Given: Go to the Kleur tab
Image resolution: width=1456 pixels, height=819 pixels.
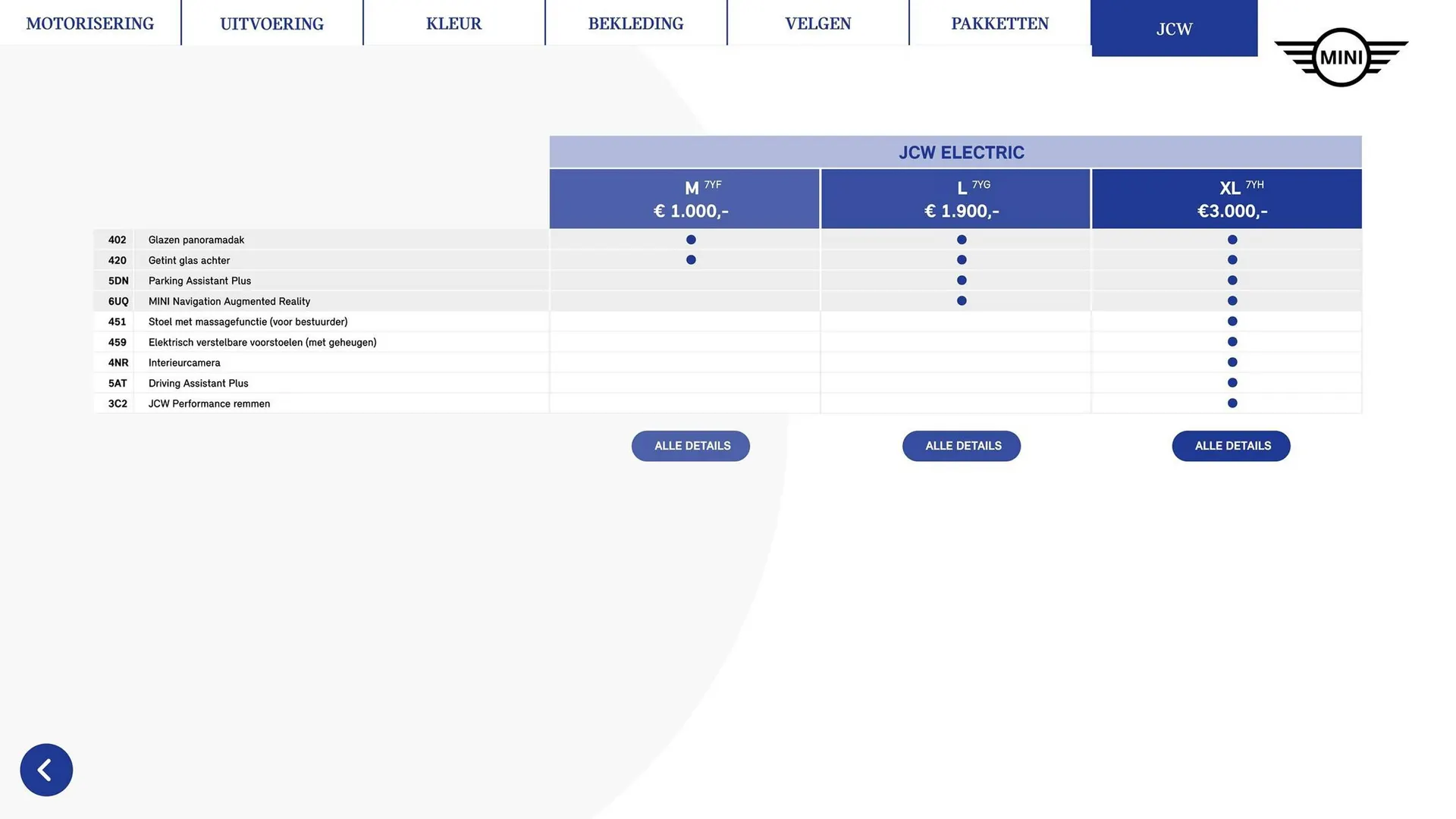Looking at the screenshot, I should [x=453, y=24].
